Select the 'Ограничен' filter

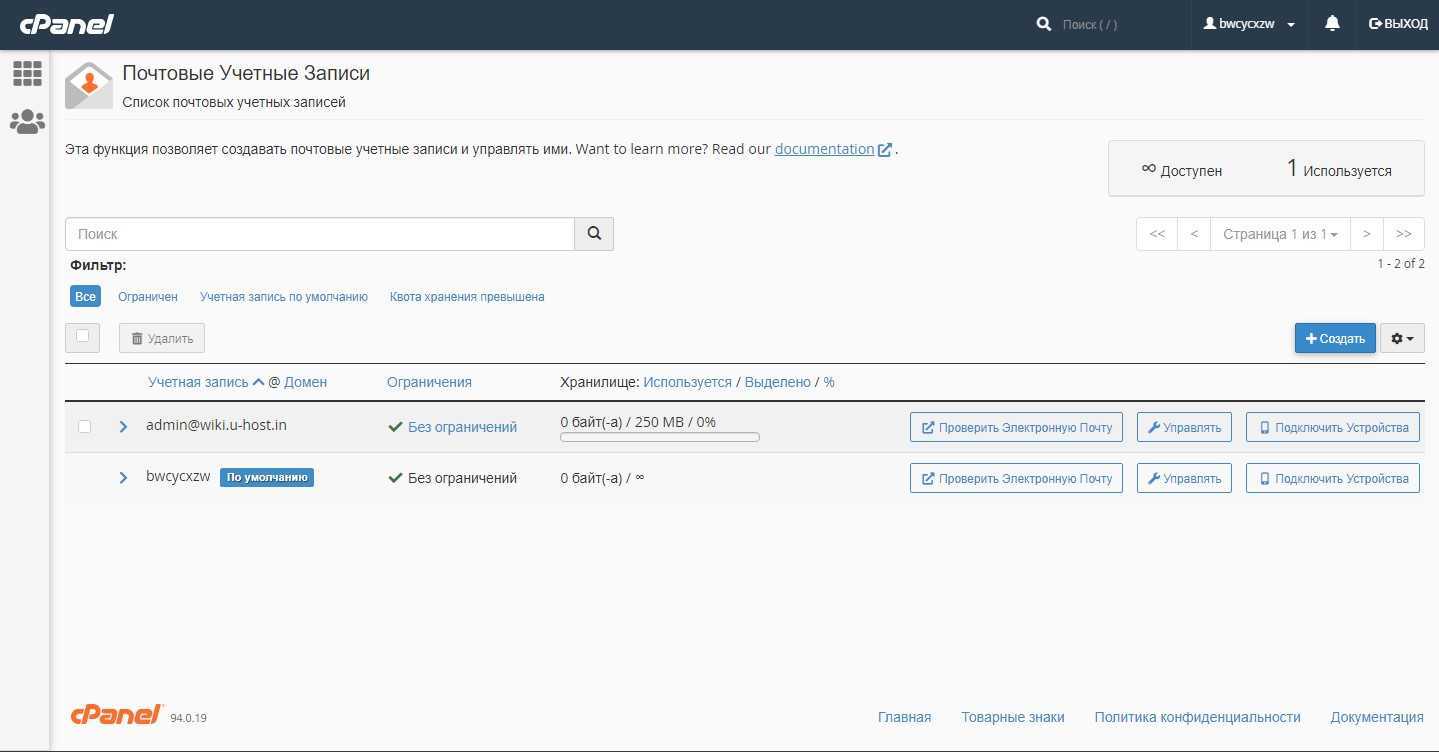pyautogui.click(x=148, y=297)
